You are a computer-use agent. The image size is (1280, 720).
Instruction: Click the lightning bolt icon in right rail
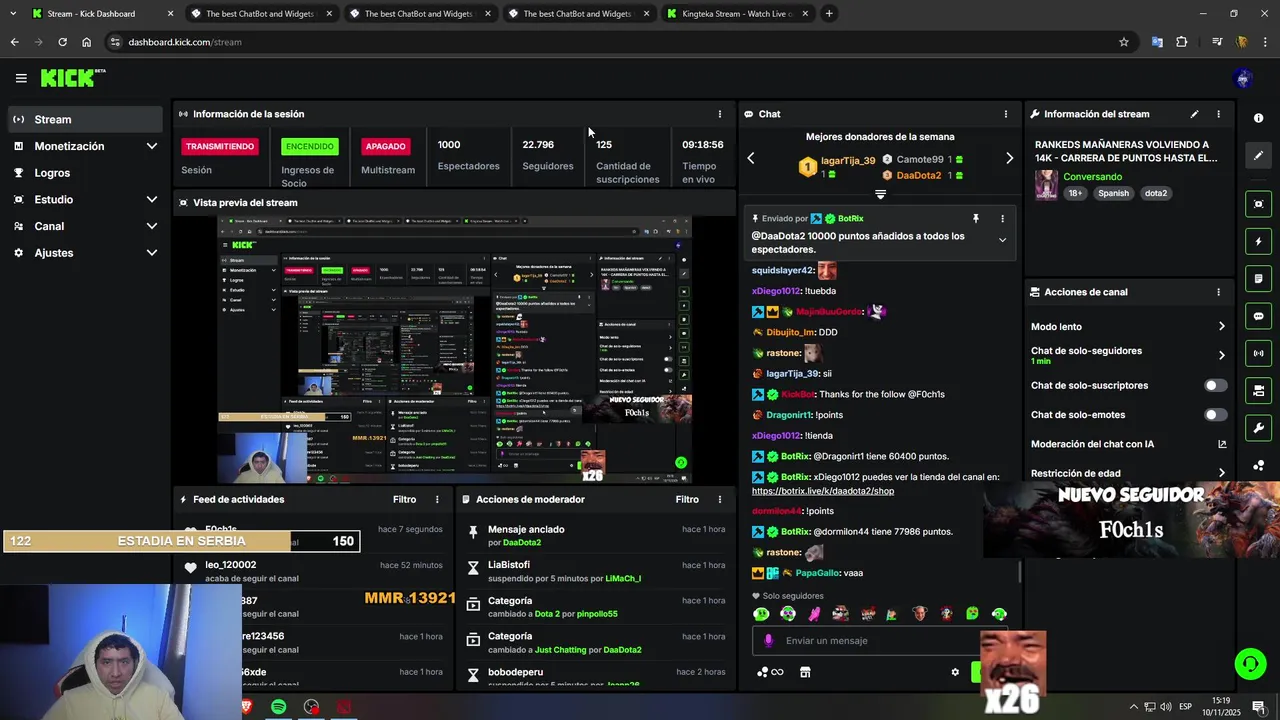click(x=1258, y=241)
